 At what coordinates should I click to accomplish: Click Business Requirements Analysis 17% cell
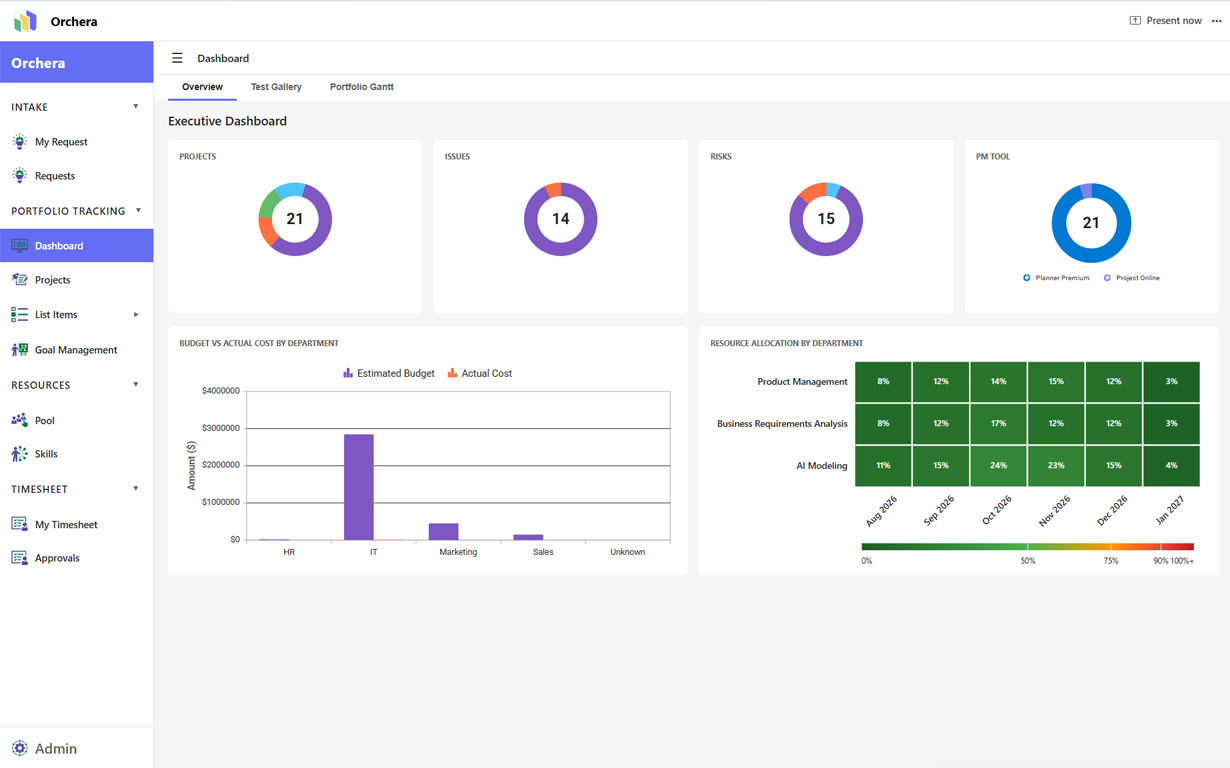[x=998, y=423]
